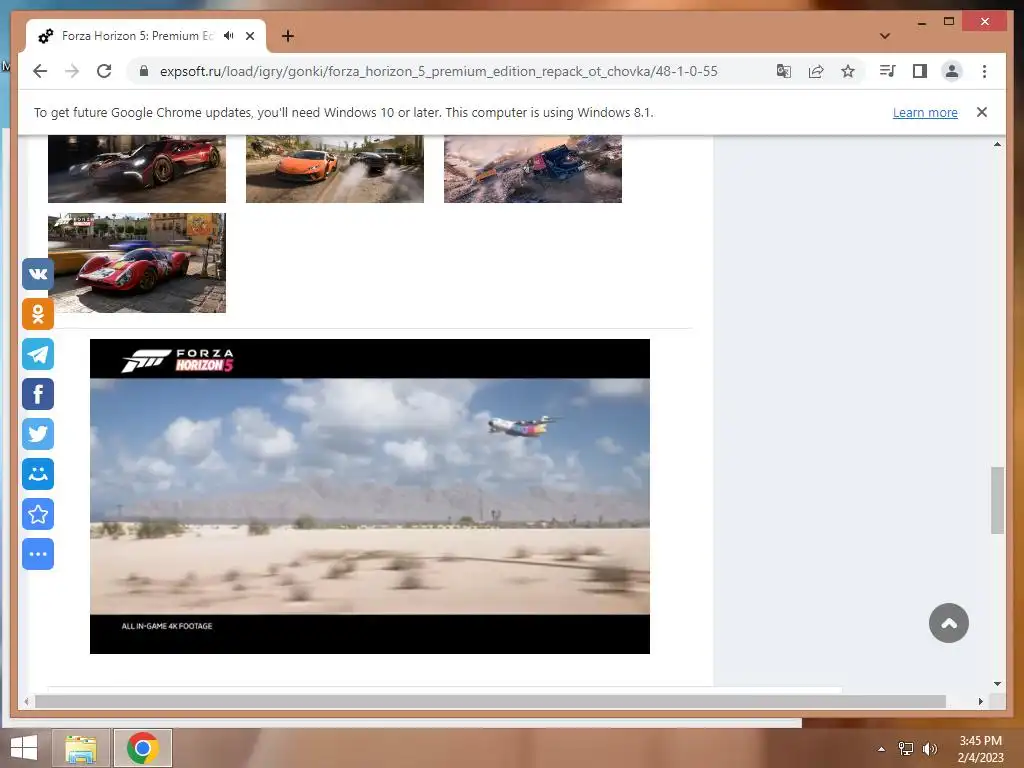Image resolution: width=1024 pixels, height=768 pixels.
Task: Click horizontal scrollbar left arrow
Action: [x=26, y=701]
